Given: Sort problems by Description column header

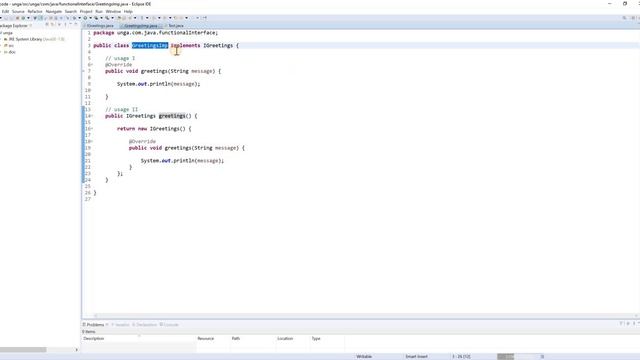Looking at the screenshot, I should (x=139, y=338).
